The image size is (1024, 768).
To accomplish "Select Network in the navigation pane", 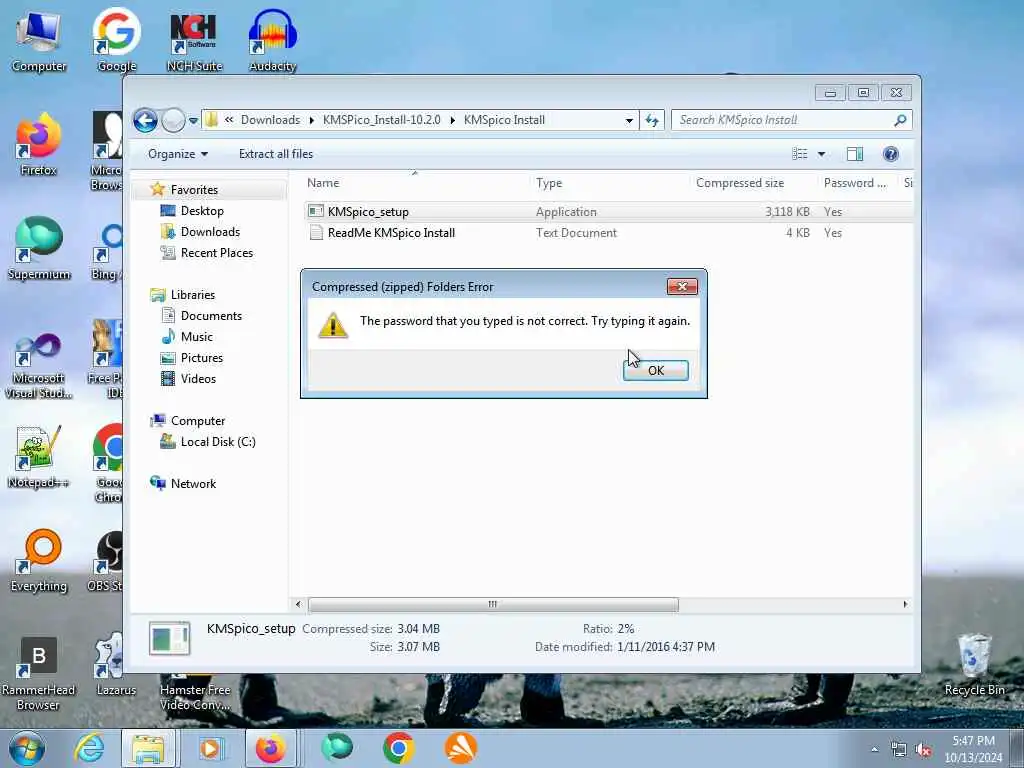I will (x=193, y=484).
